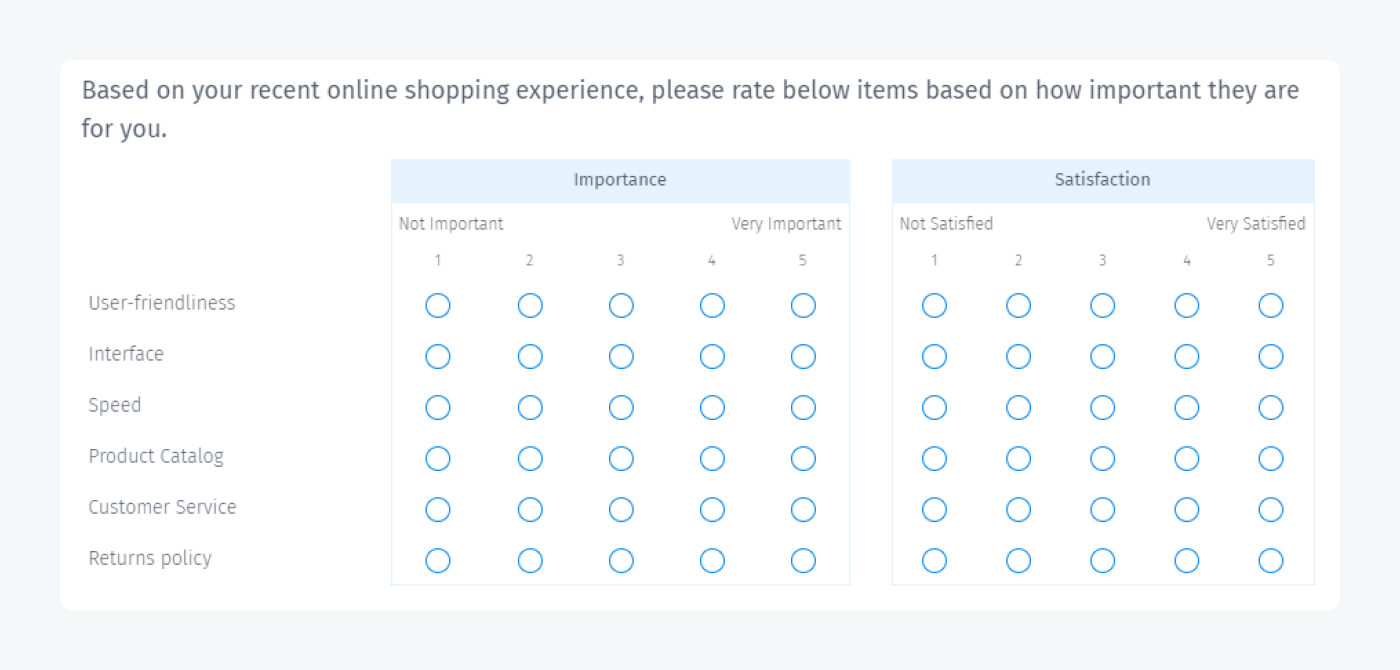Set Customer Service importance to 5
This screenshot has height=670, width=1400.
click(803, 509)
